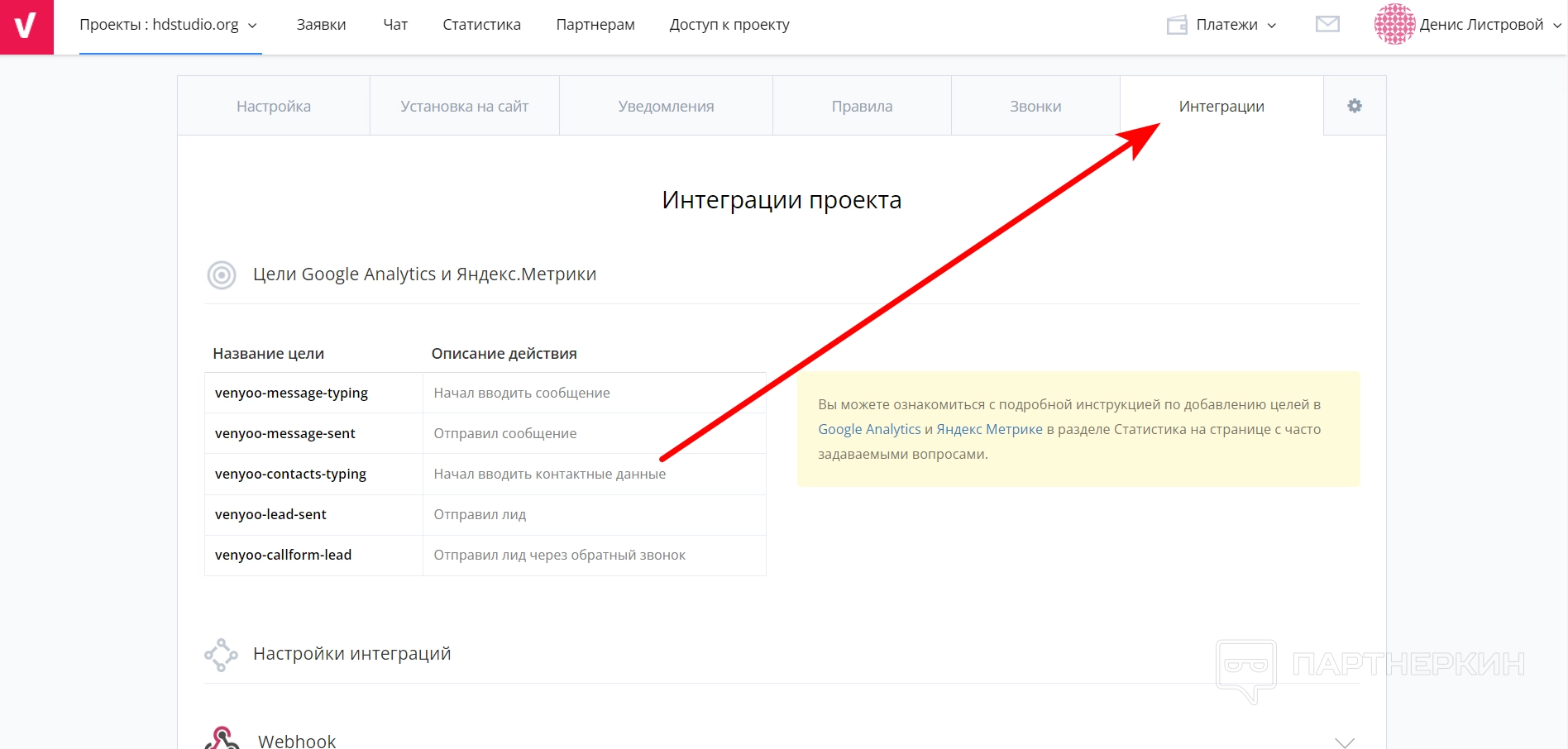
Task: Click the Начал вводить контактные данные description
Action: 550,474
